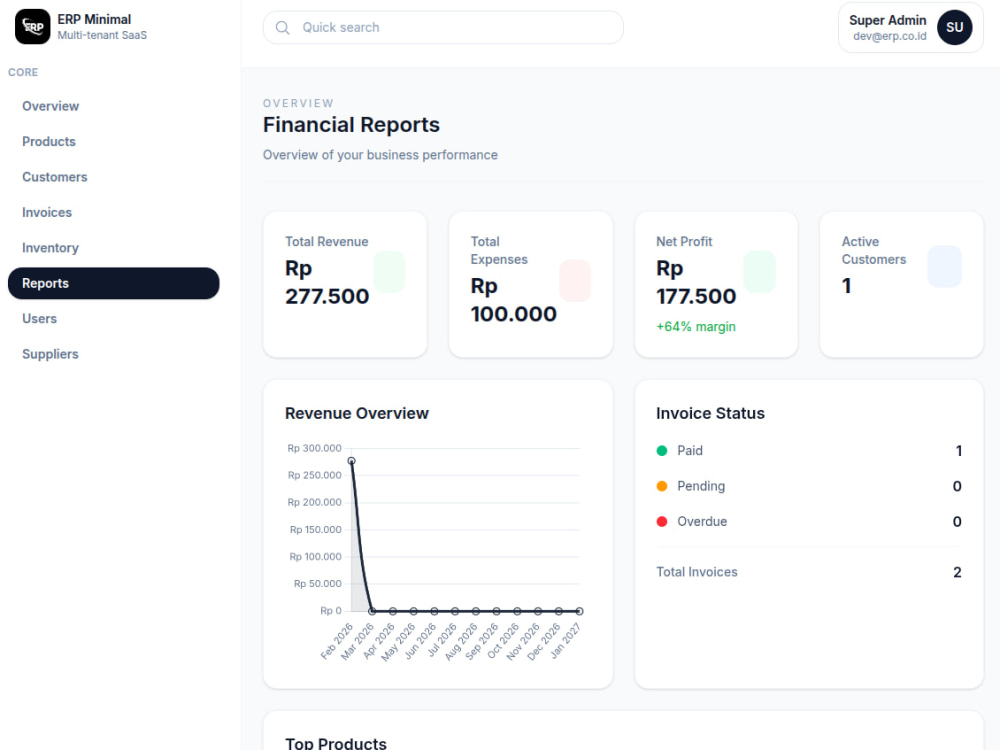
Task: Click the OVERVIEW breadcrumb label
Action: pyautogui.click(x=298, y=103)
